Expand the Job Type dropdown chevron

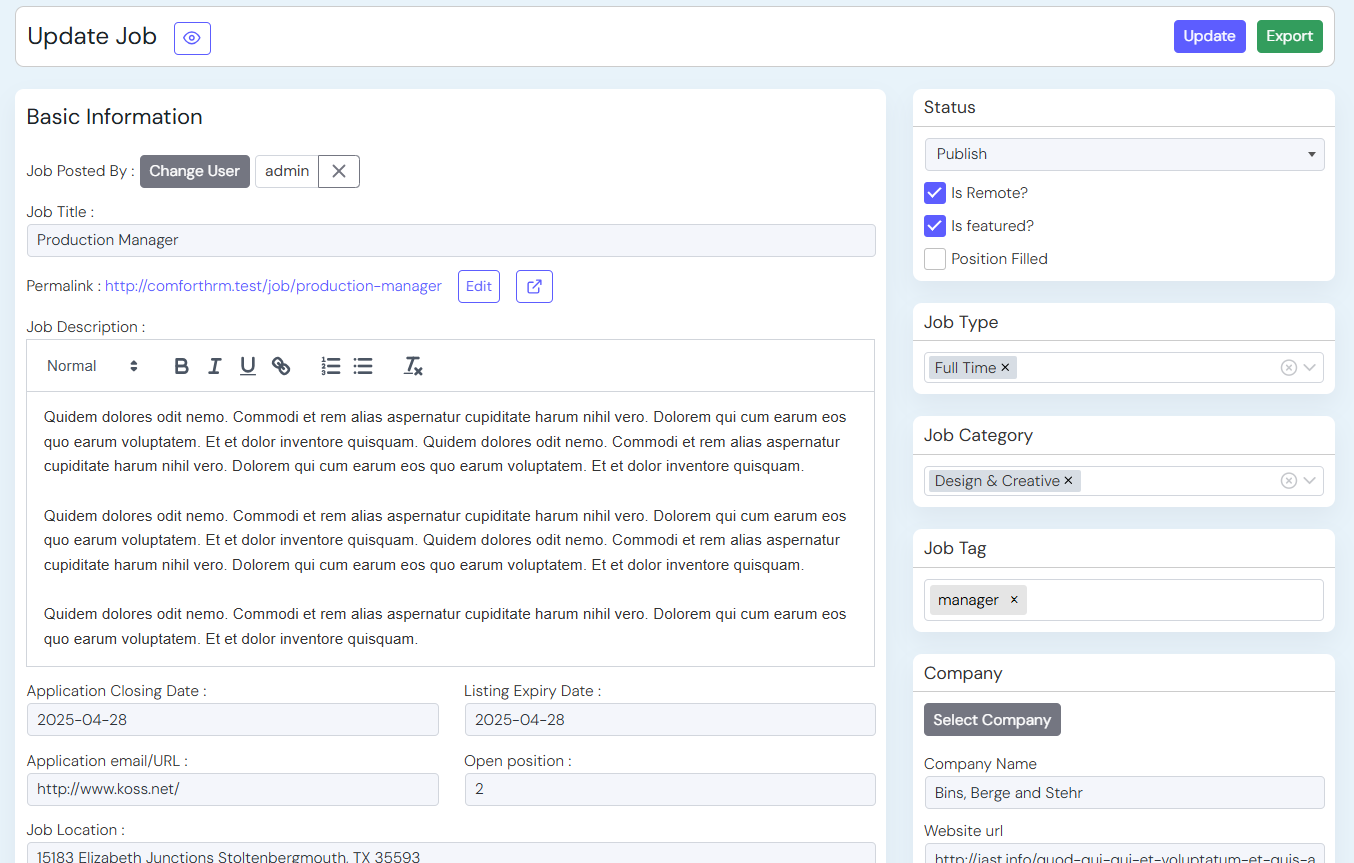pyautogui.click(x=1310, y=368)
